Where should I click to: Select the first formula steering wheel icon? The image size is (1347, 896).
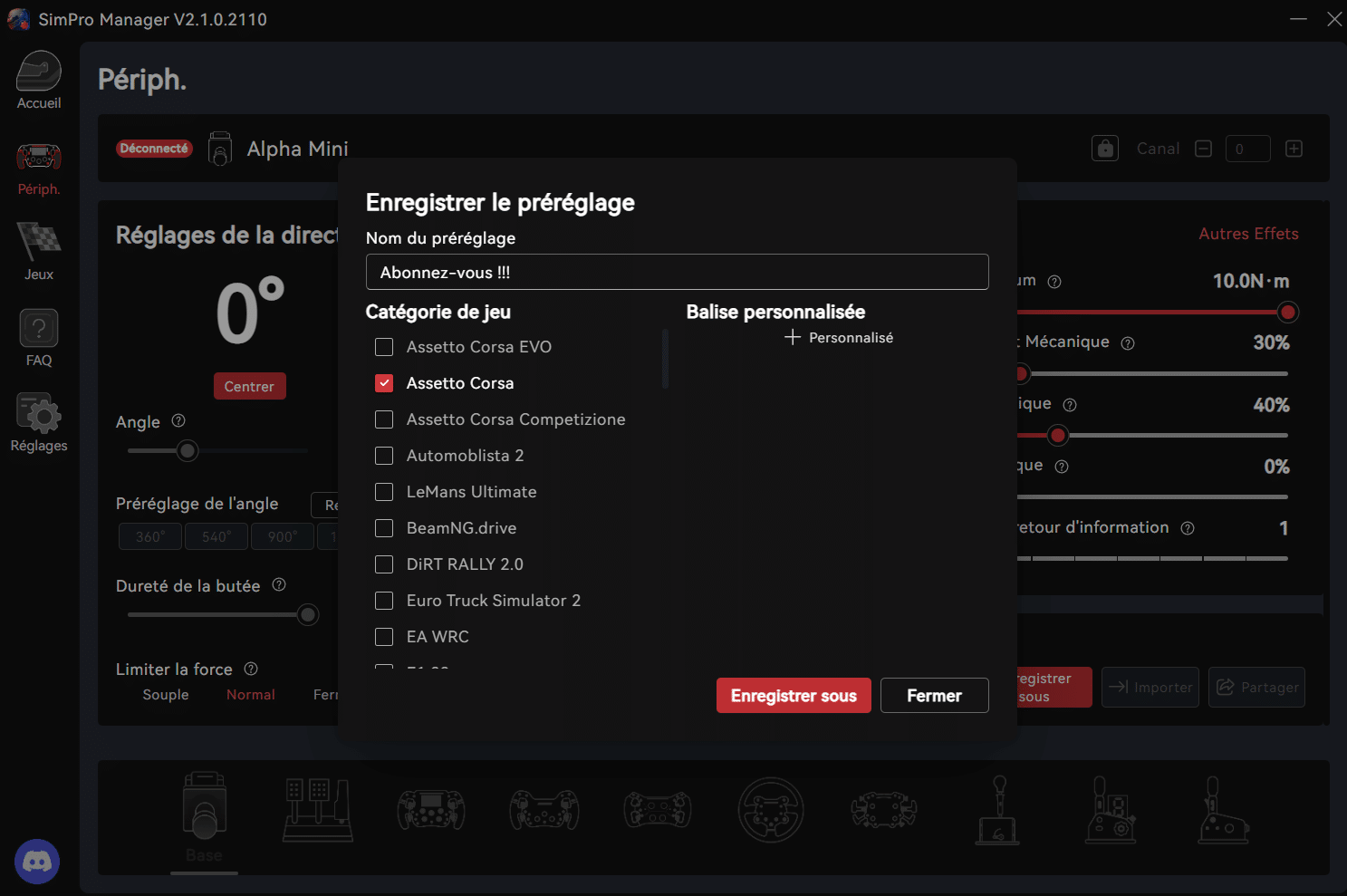pyautogui.click(x=431, y=809)
